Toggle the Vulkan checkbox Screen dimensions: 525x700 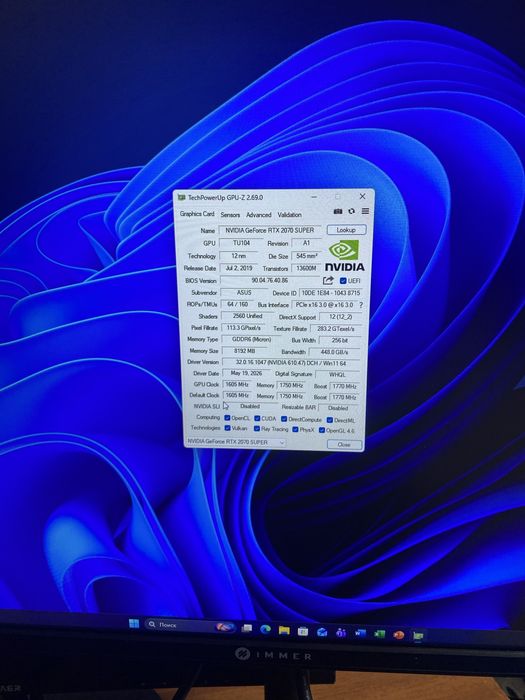(228, 428)
